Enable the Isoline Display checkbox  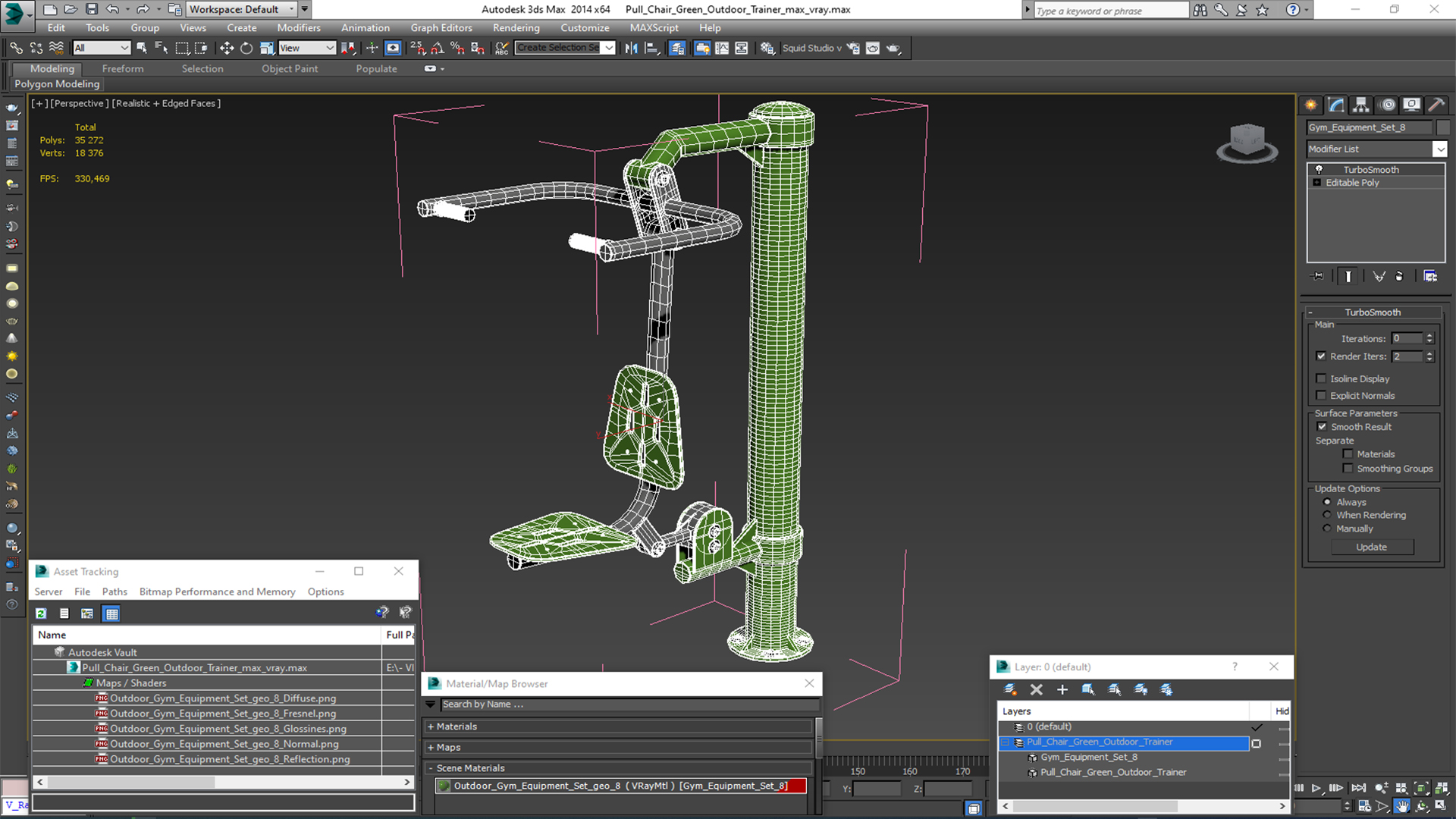pos(1322,378)
